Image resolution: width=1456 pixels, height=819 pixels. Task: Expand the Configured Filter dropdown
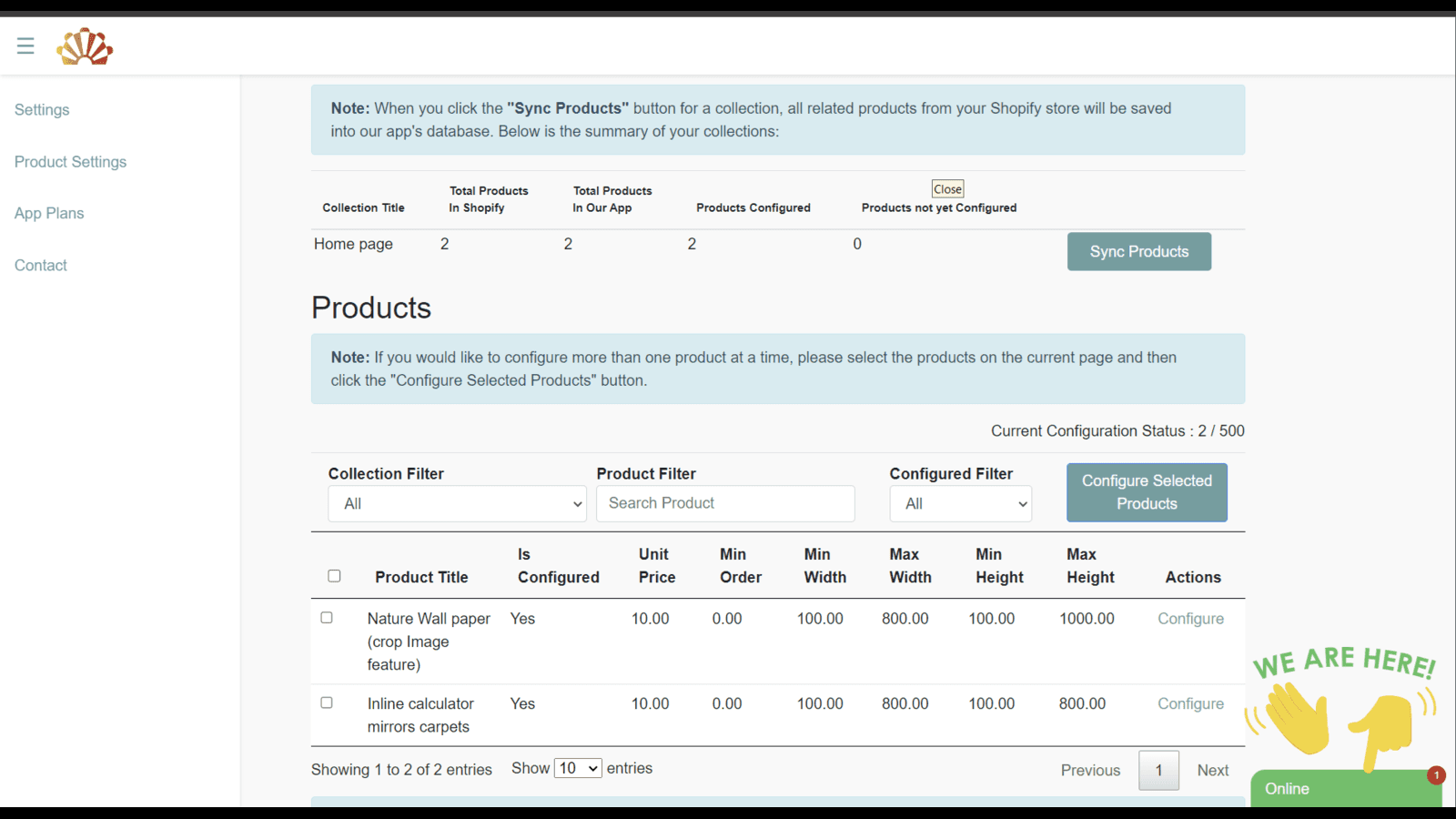[x=960, y=504]
